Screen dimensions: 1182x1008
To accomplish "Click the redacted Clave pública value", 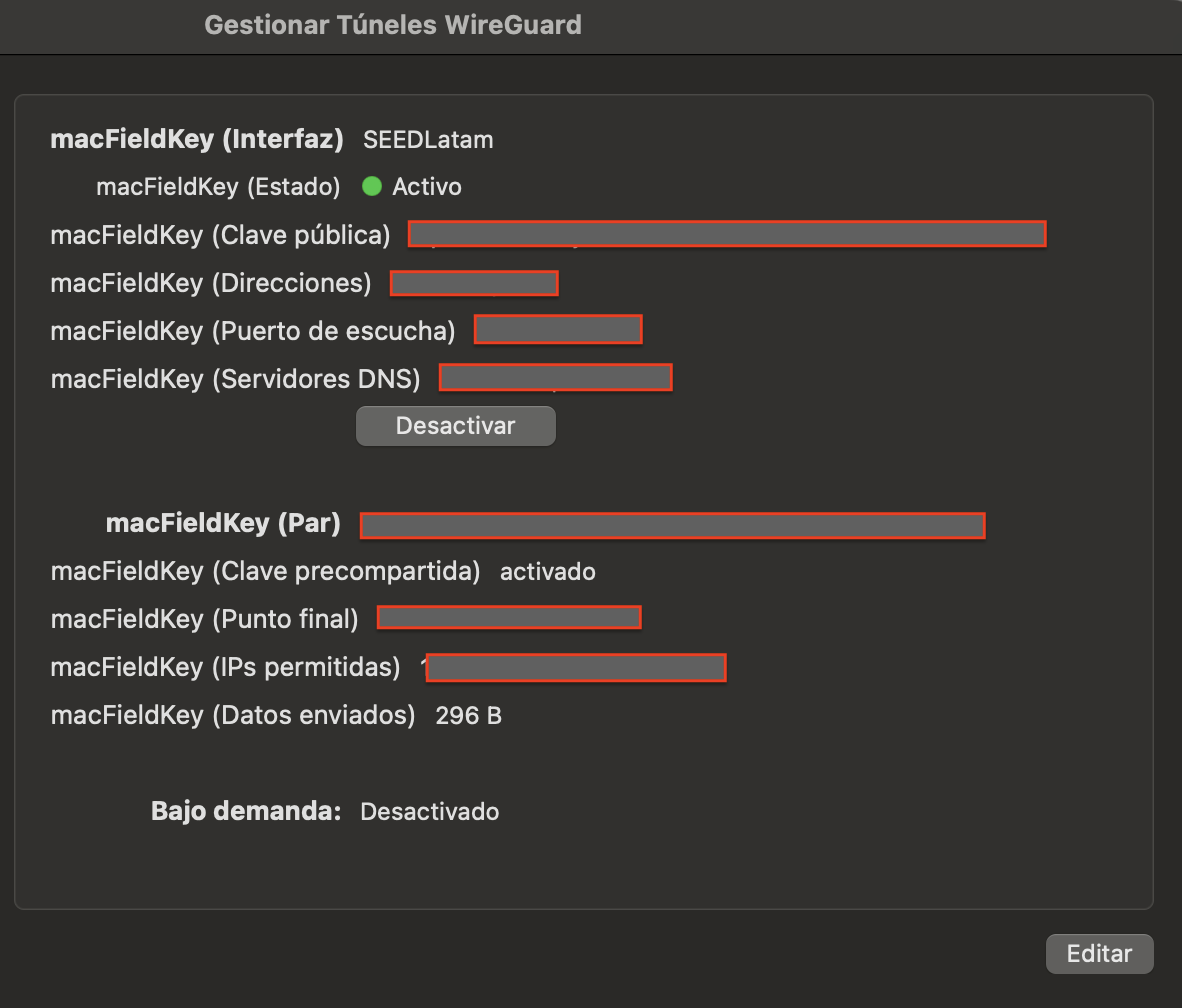I will tap(727, 234).
